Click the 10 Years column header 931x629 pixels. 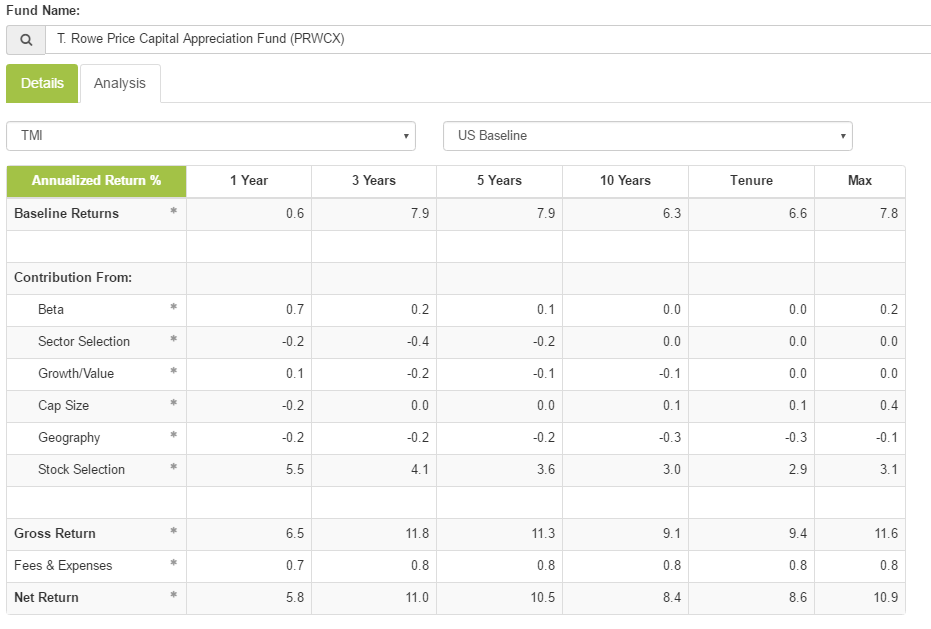coord(625,181)
